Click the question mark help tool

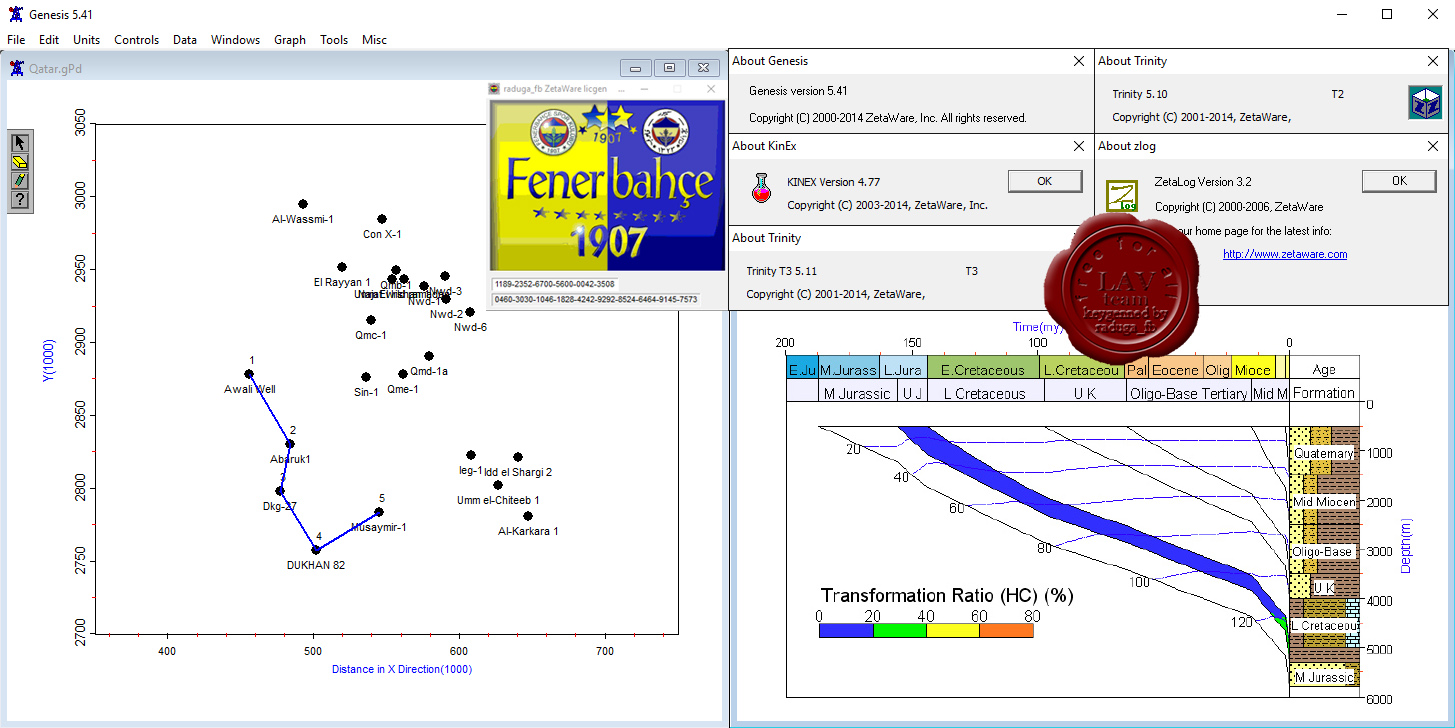(x=19, y=200)
